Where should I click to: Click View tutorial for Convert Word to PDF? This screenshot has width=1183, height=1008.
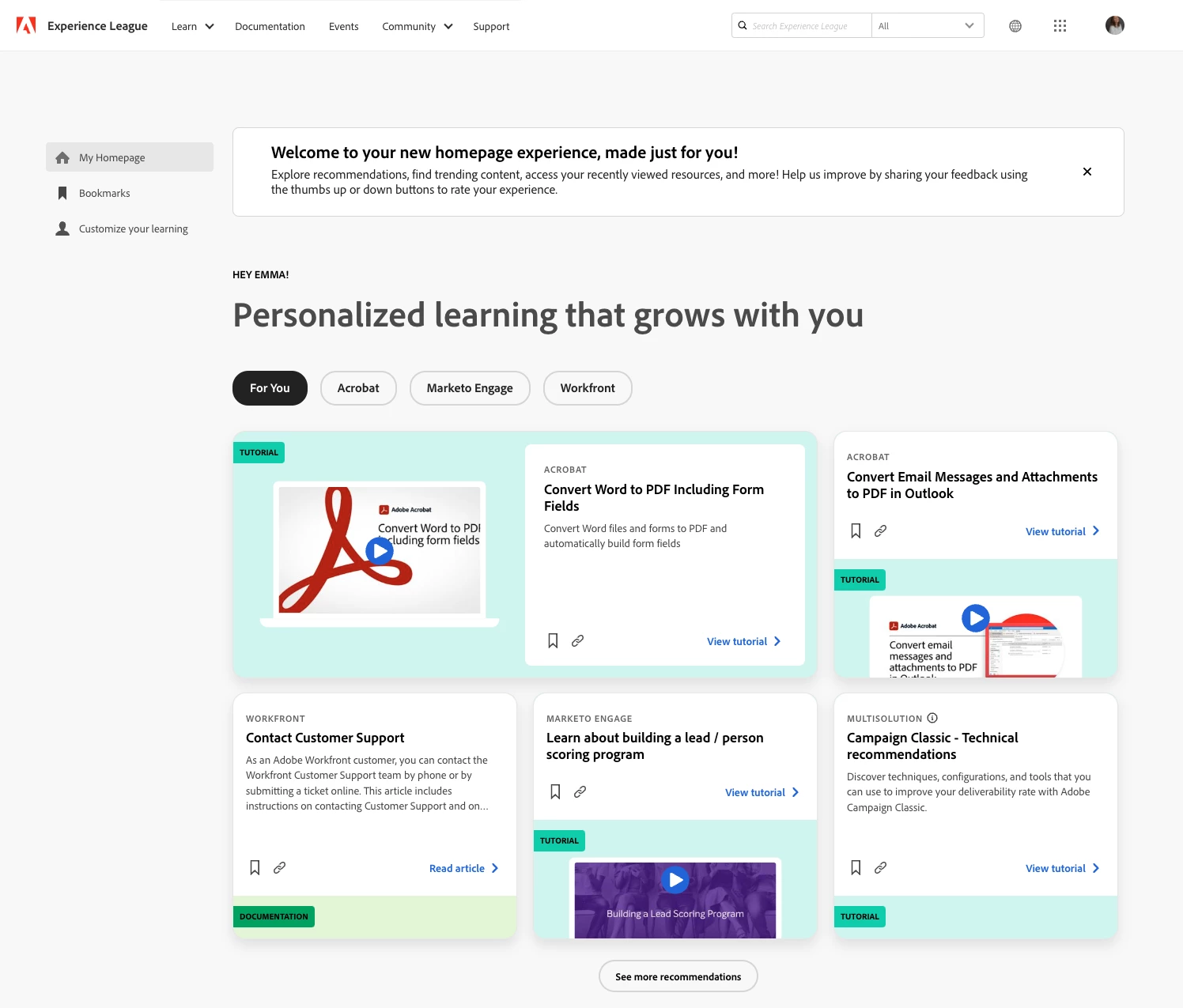744,641
